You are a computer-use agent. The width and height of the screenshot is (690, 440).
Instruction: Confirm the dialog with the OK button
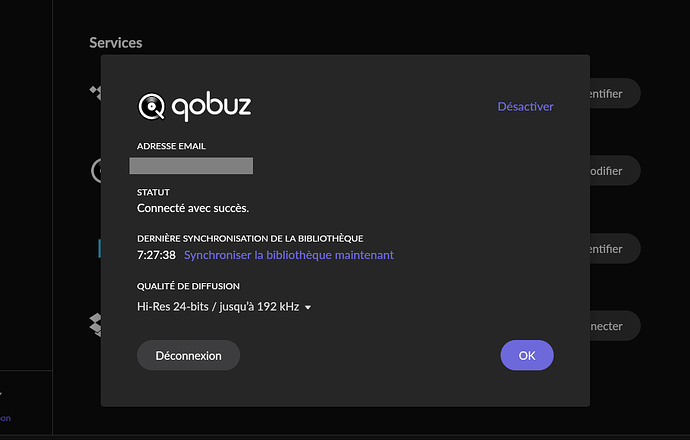pyautogui.click(x=527, y=355)
